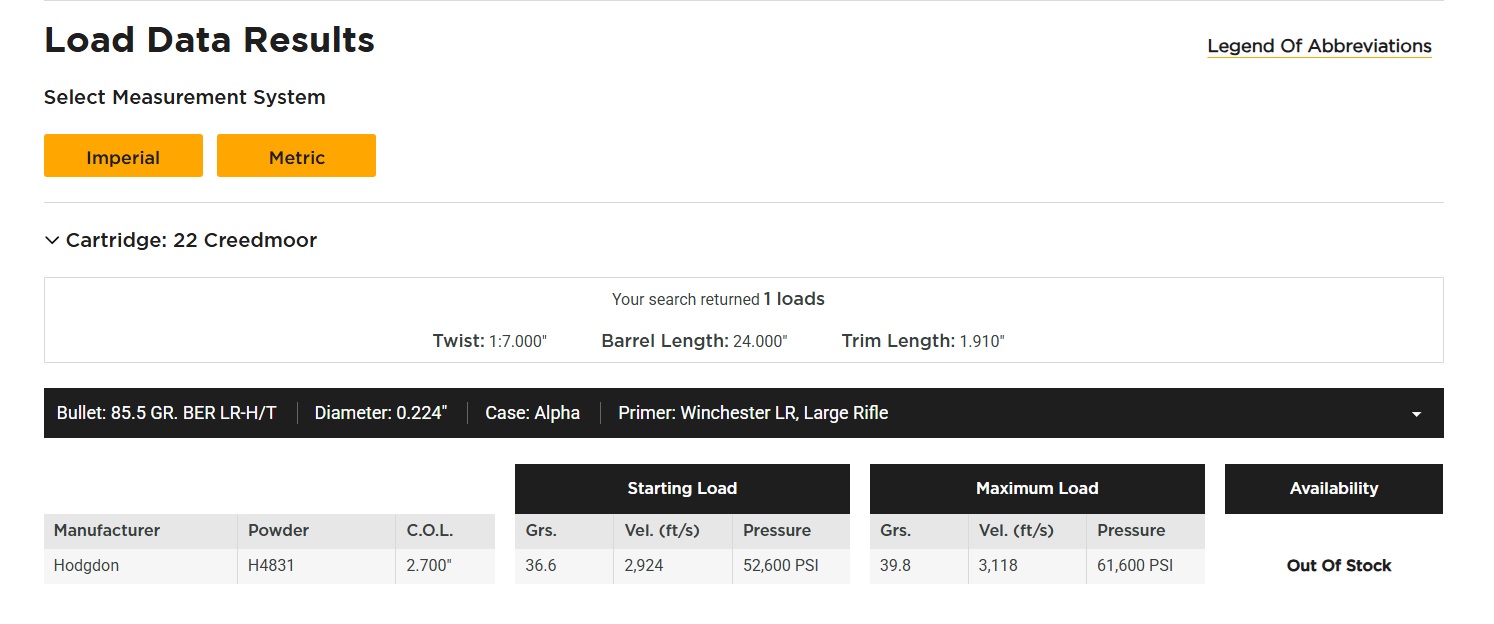Click the Out Of Stock availability text
1494x624 pixels.
click(1338, 566)
